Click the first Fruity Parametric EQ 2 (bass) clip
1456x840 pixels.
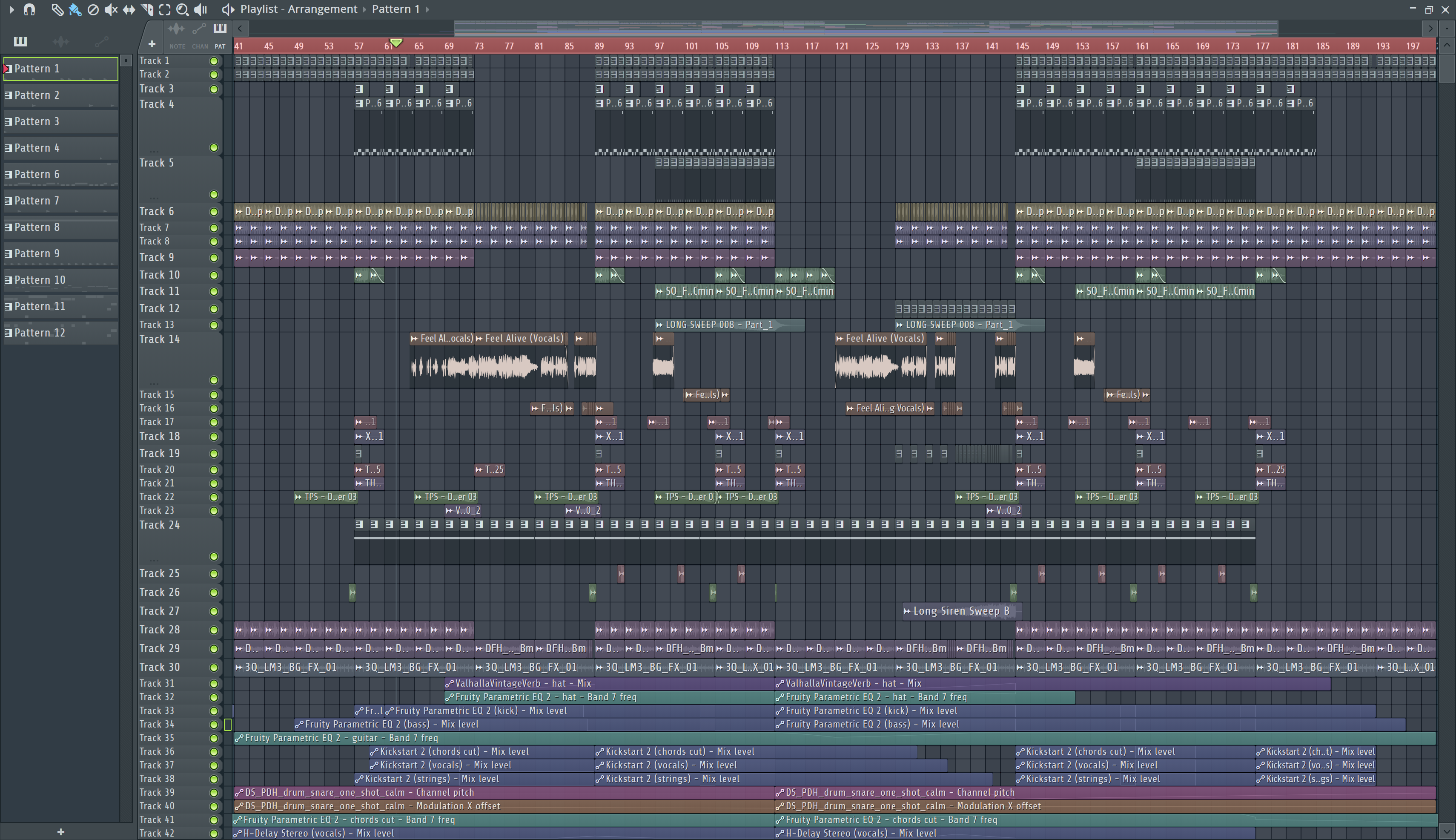(x=534, y=724)
